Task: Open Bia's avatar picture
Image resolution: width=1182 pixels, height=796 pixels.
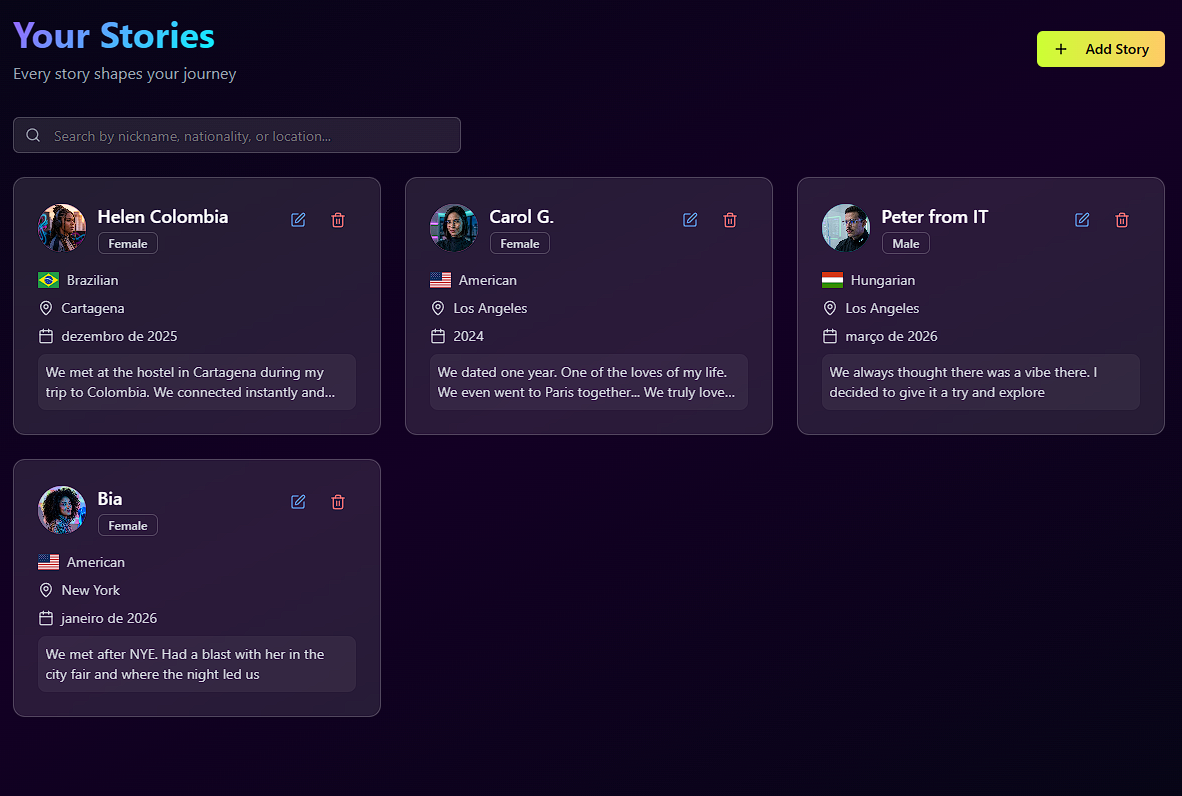Action: point(62,510)
